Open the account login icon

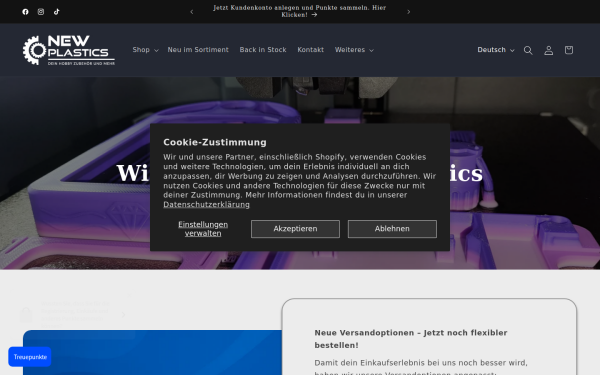pos(548,50)
